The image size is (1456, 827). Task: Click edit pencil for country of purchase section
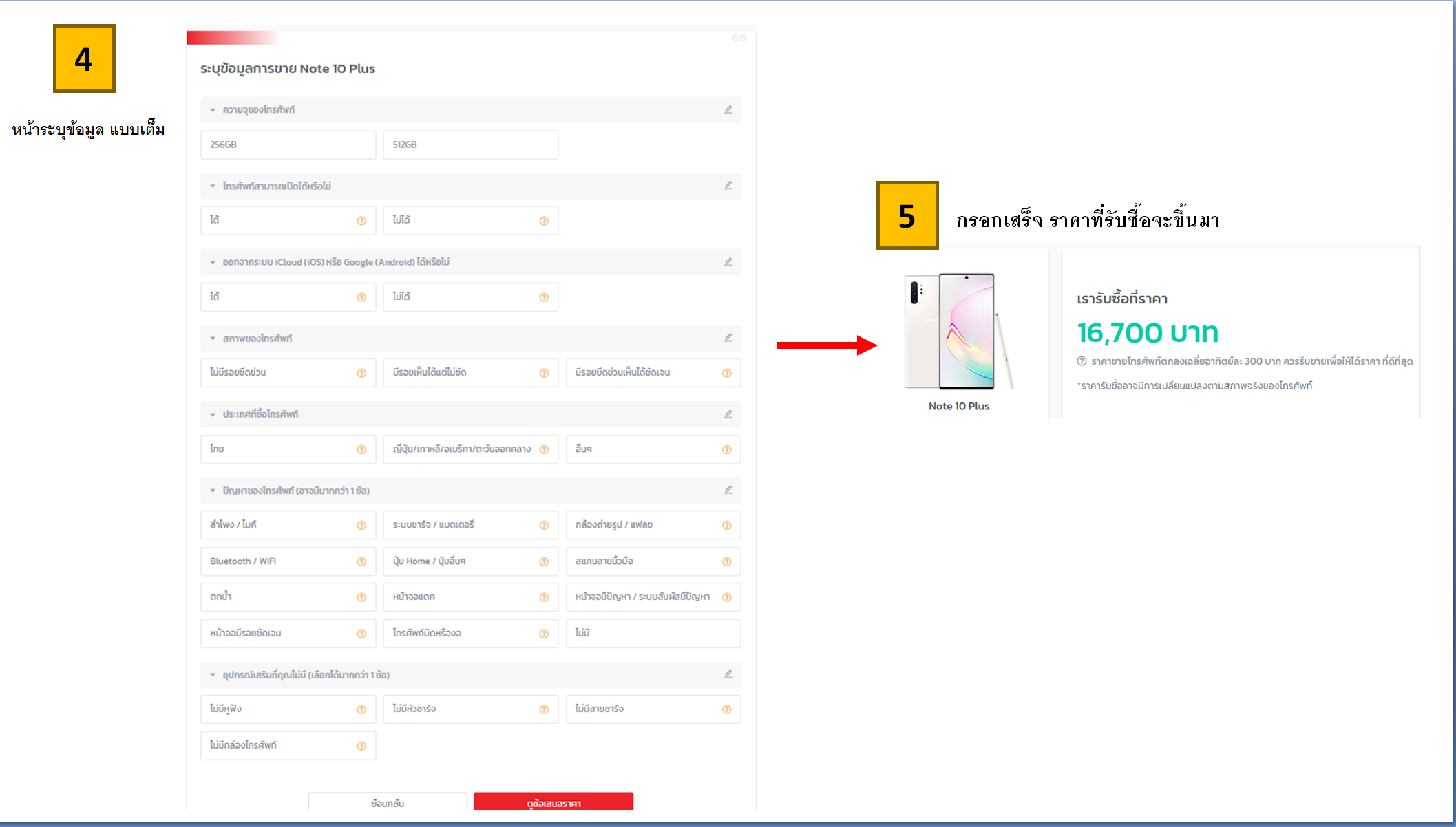point(728,414)
